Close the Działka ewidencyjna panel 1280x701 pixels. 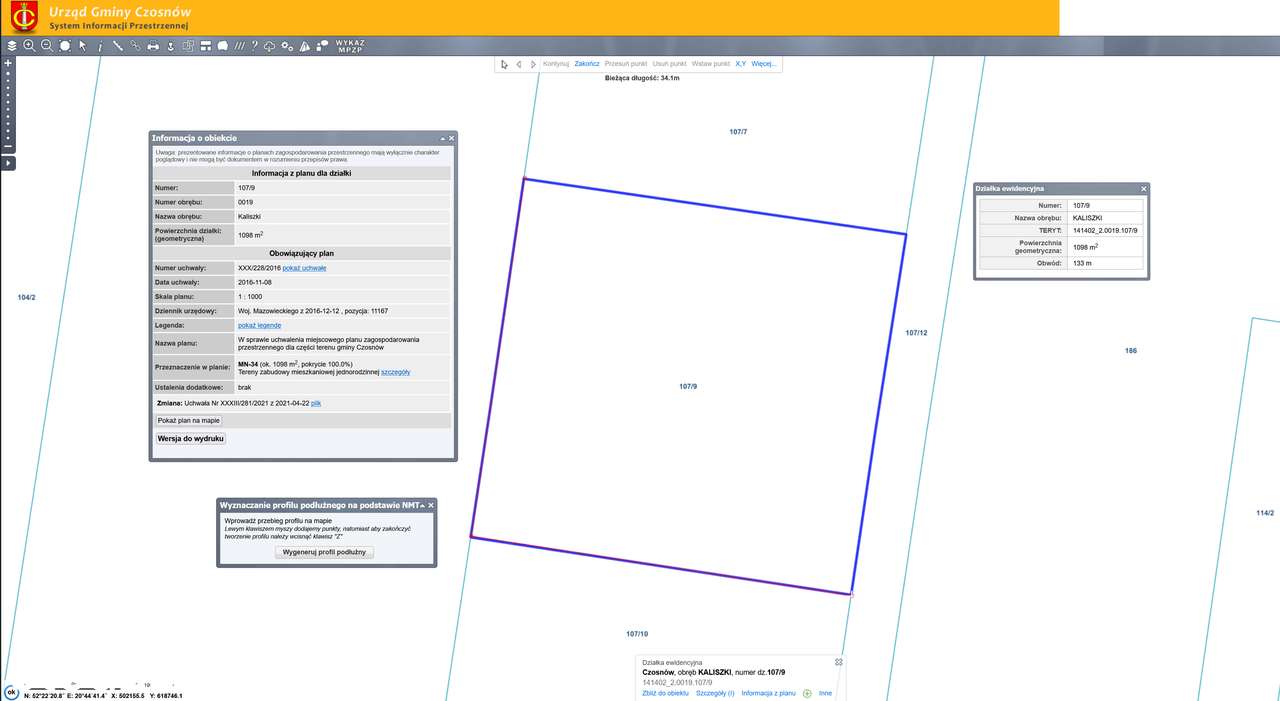(1144, 188)
